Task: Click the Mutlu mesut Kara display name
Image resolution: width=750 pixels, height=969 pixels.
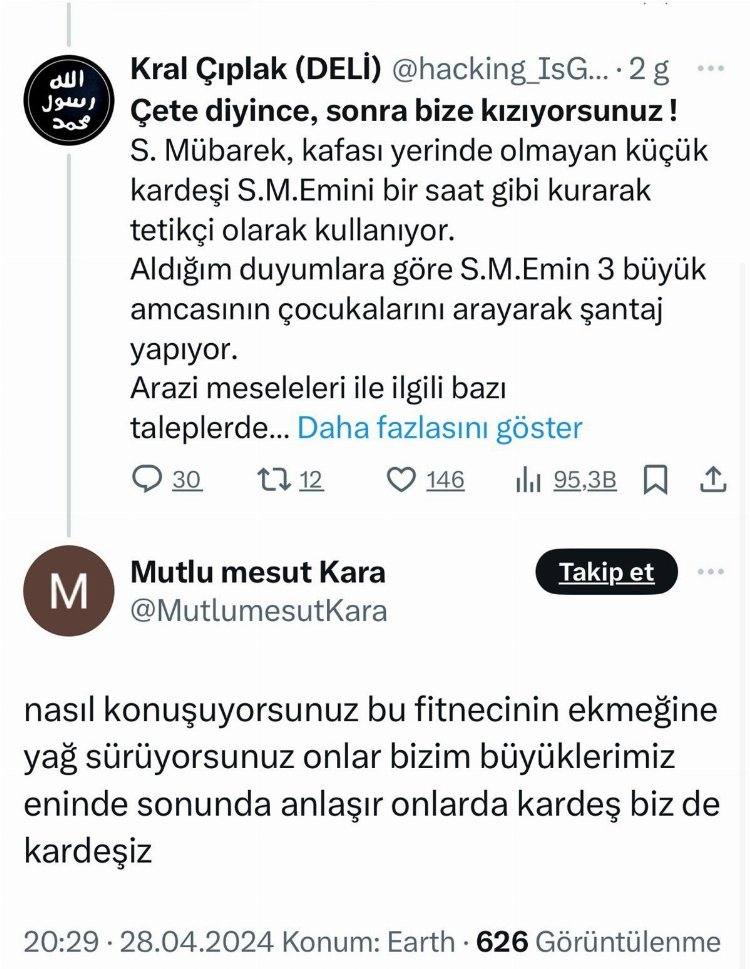Action: pos(258,573)
